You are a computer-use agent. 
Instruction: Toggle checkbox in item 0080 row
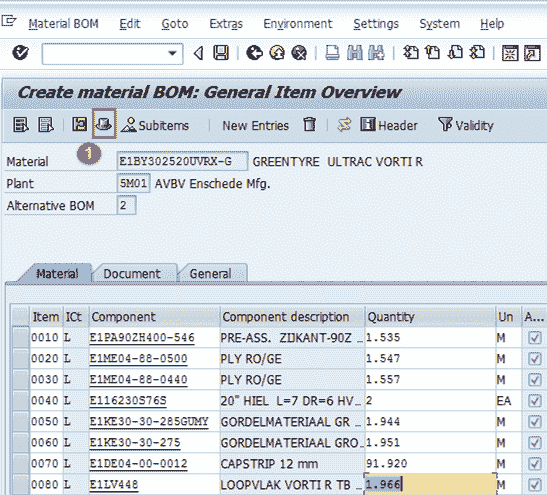coord(534,485)
